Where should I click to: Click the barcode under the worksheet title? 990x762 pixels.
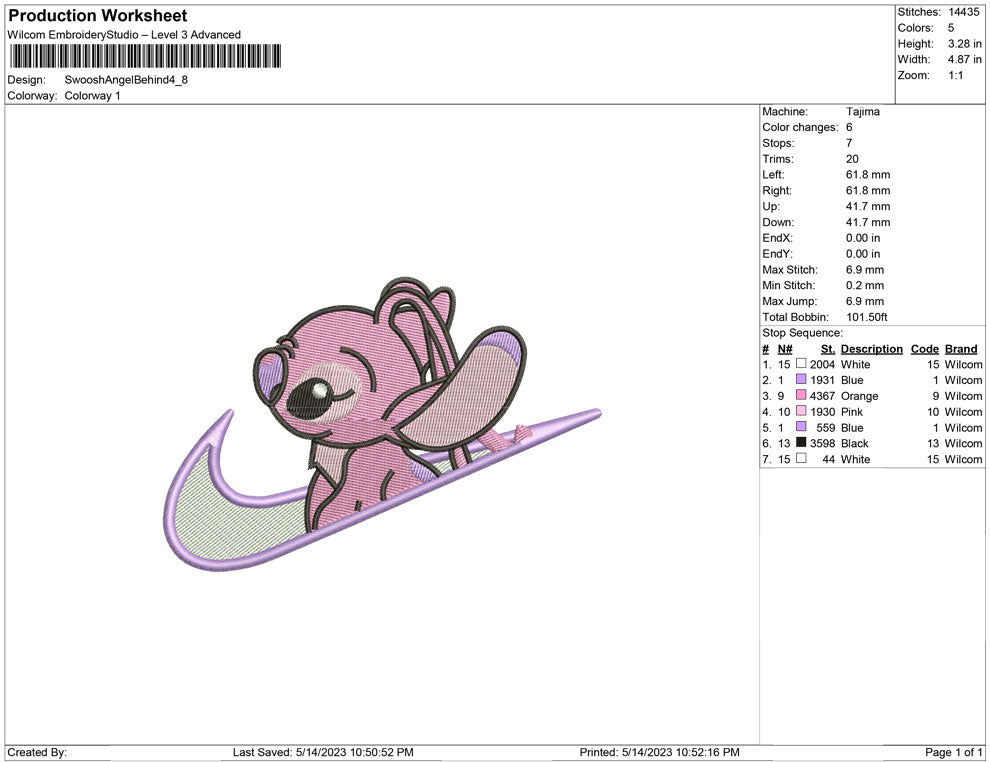(145, 56)
